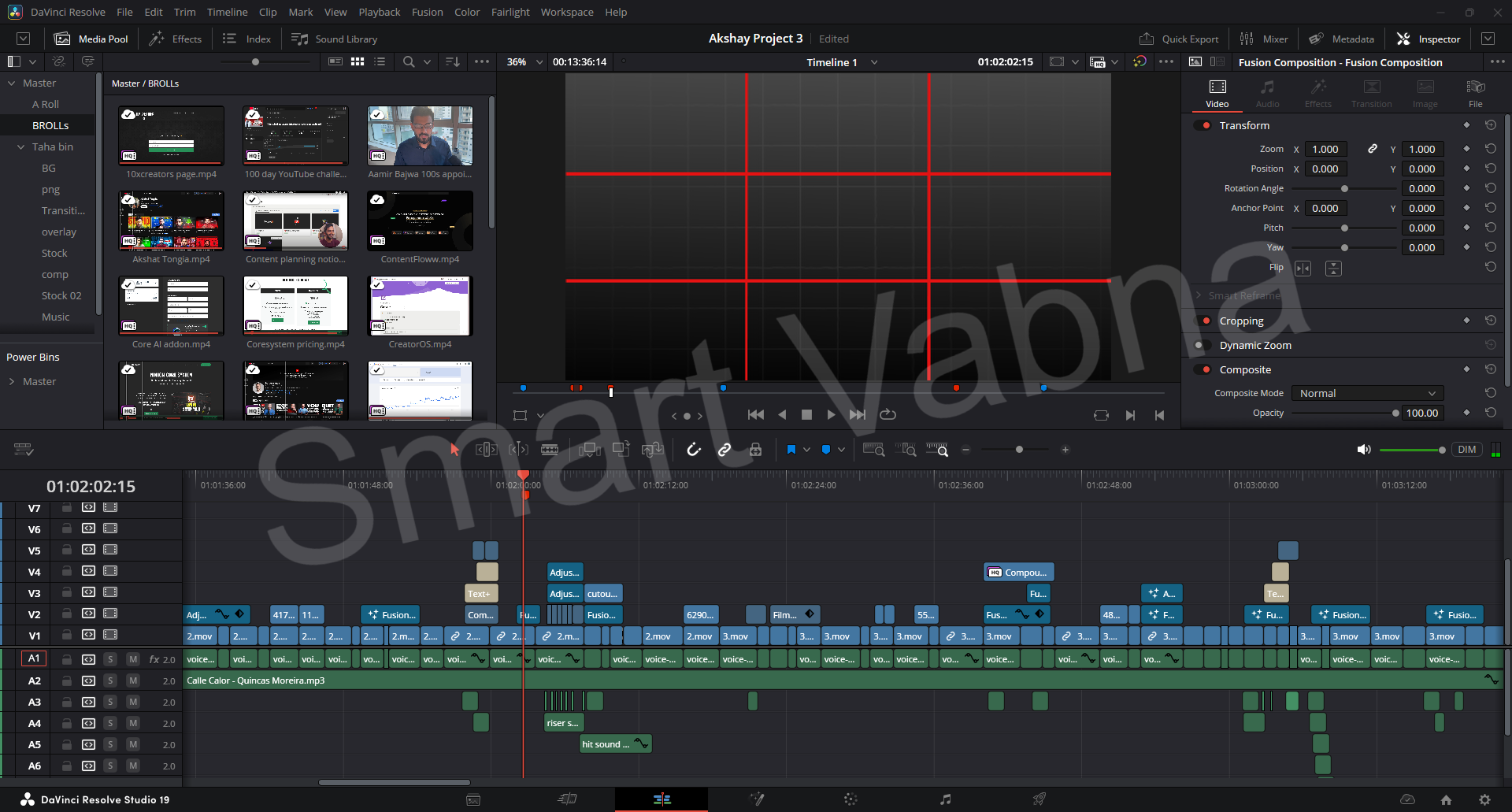Select the Trim Edit Mode tool
Image resolution: width=1512 pixels, height=812 pixels.
(x=486, y=450)
